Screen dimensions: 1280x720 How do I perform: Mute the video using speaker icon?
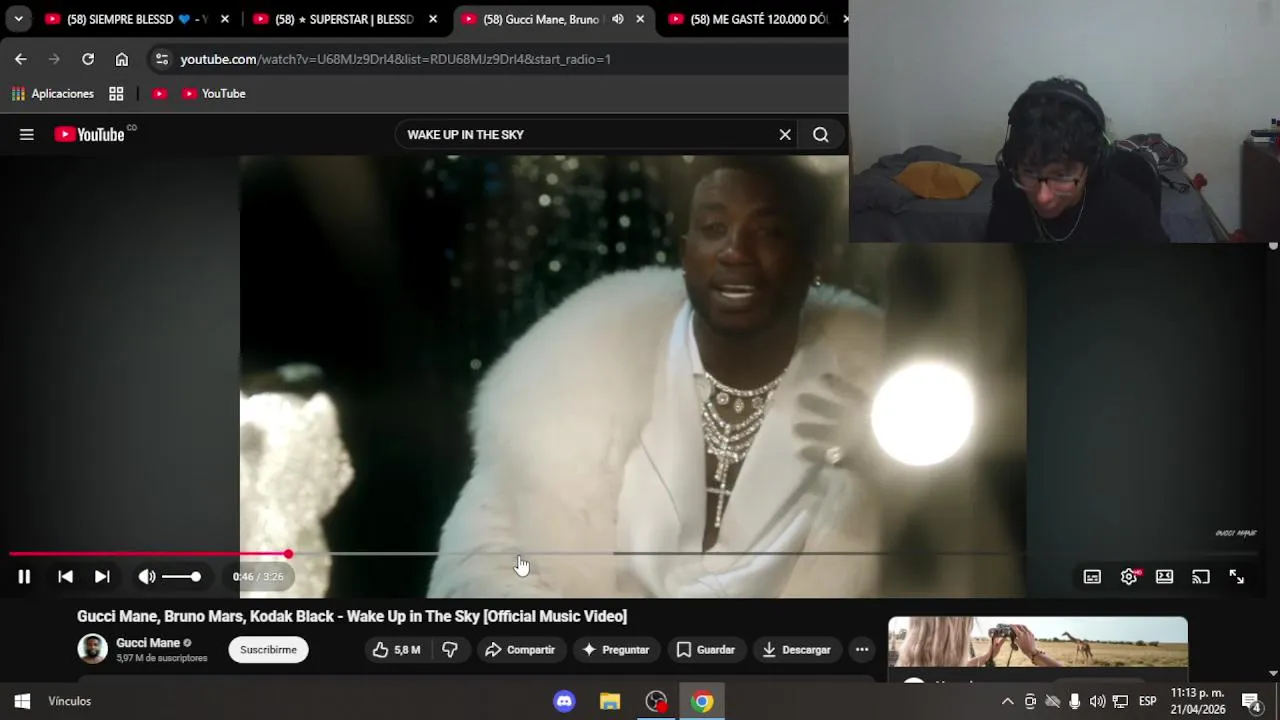pos(147,577)
